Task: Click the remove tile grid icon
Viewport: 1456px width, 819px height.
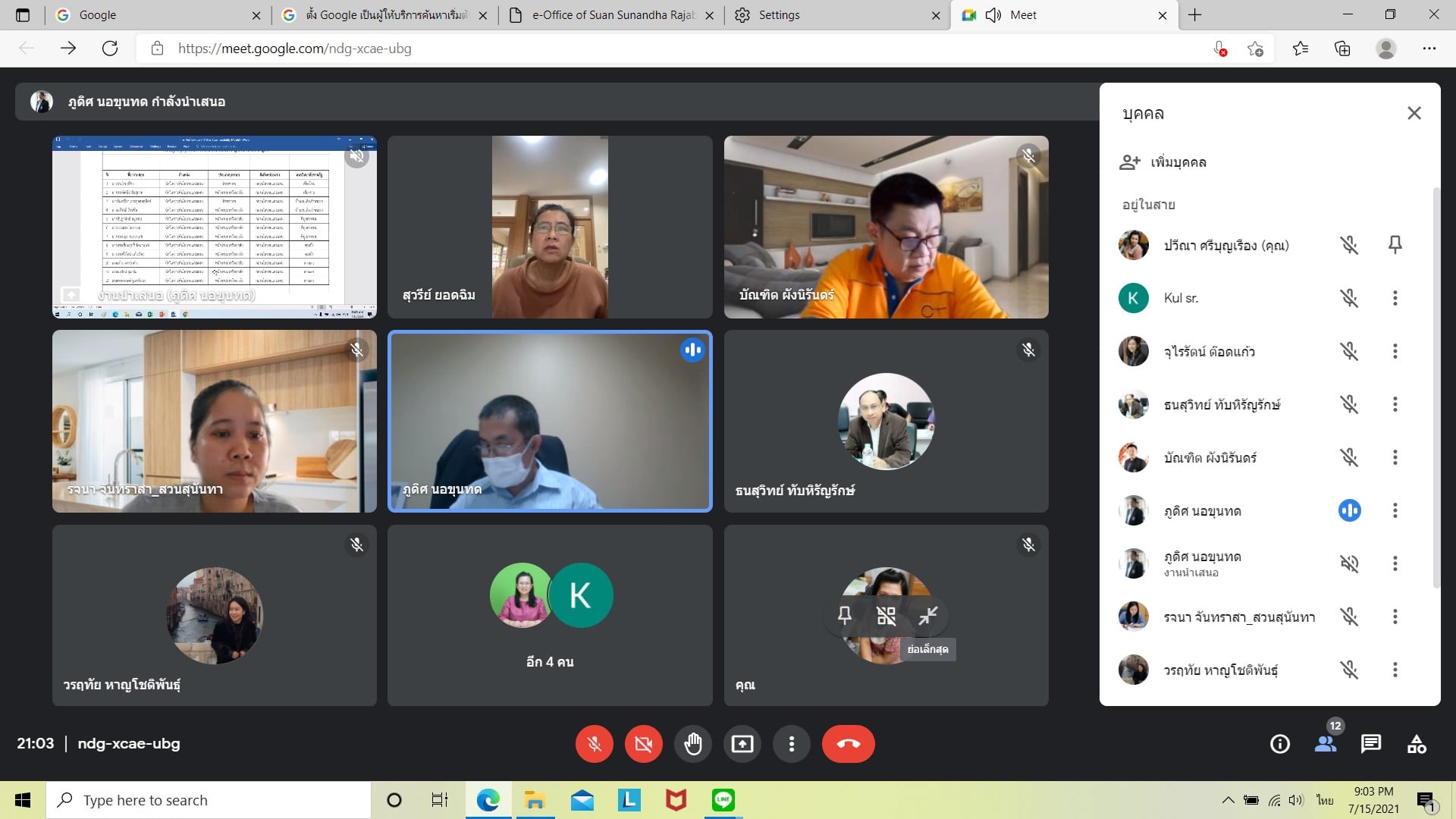Action: point(886,615)
